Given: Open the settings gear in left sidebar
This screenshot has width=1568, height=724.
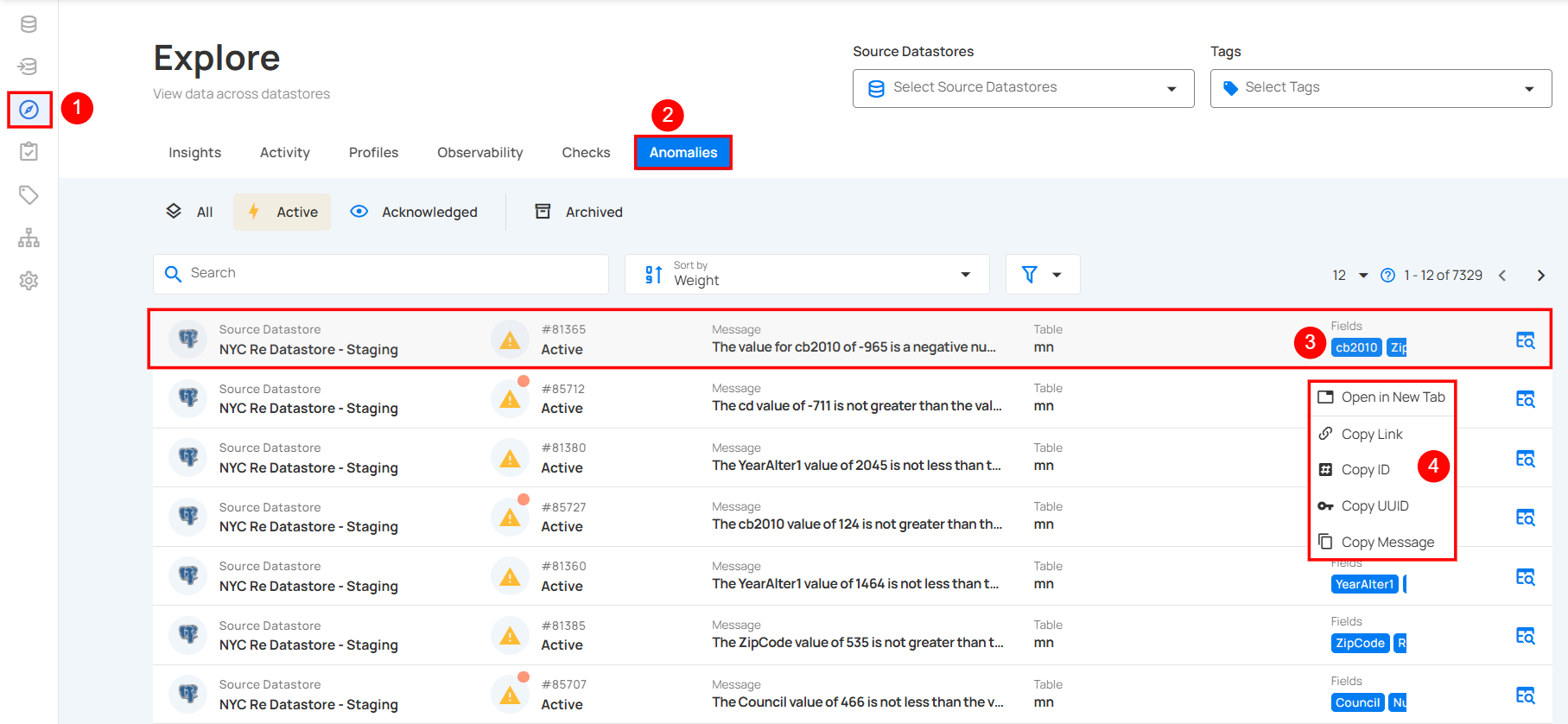Looking at the screenshot, I should 29,281.
